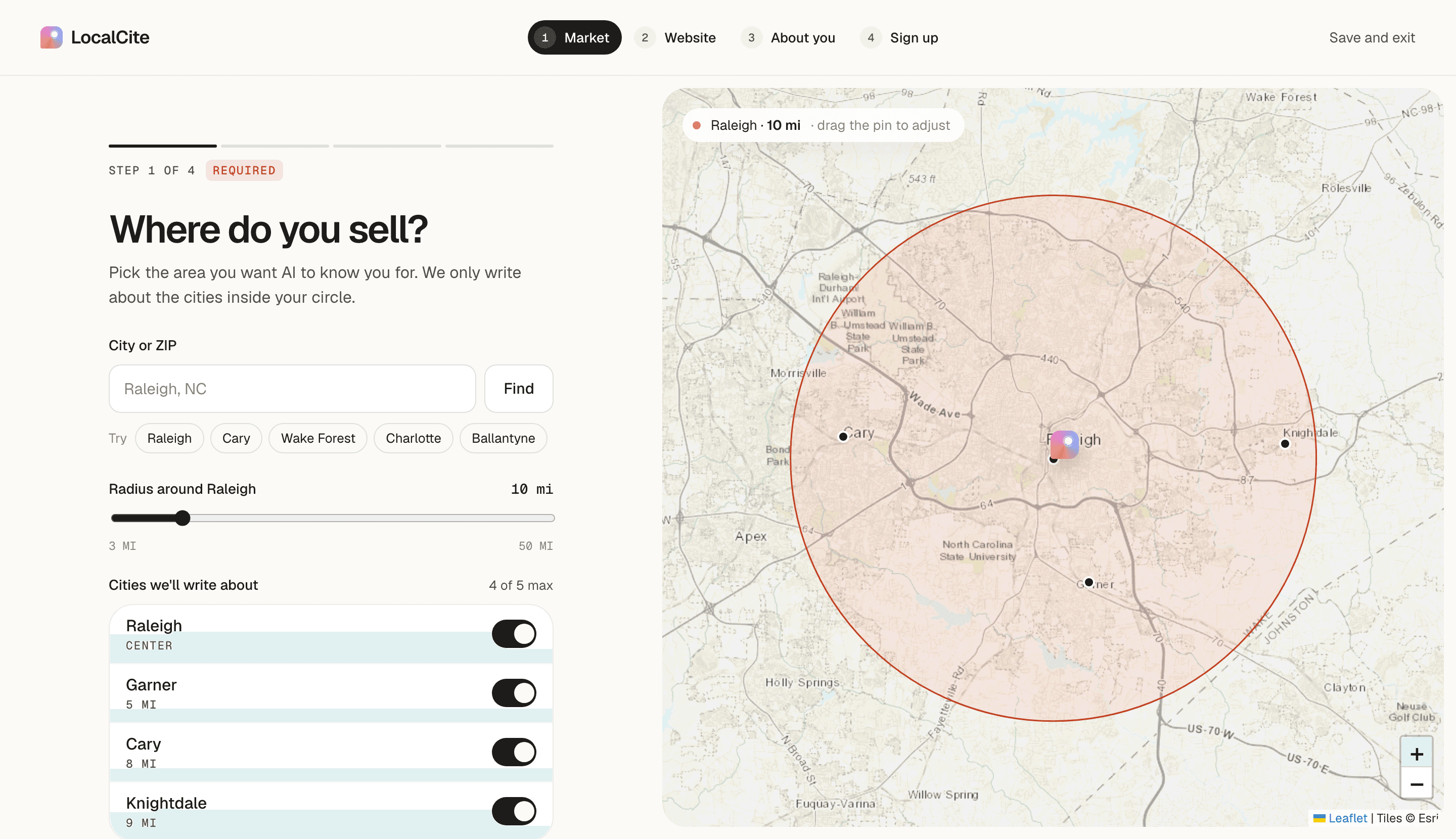Viewport: 1456px width, 839px height.
Task: Click the radius slider handle
Action: click(182, 518)
